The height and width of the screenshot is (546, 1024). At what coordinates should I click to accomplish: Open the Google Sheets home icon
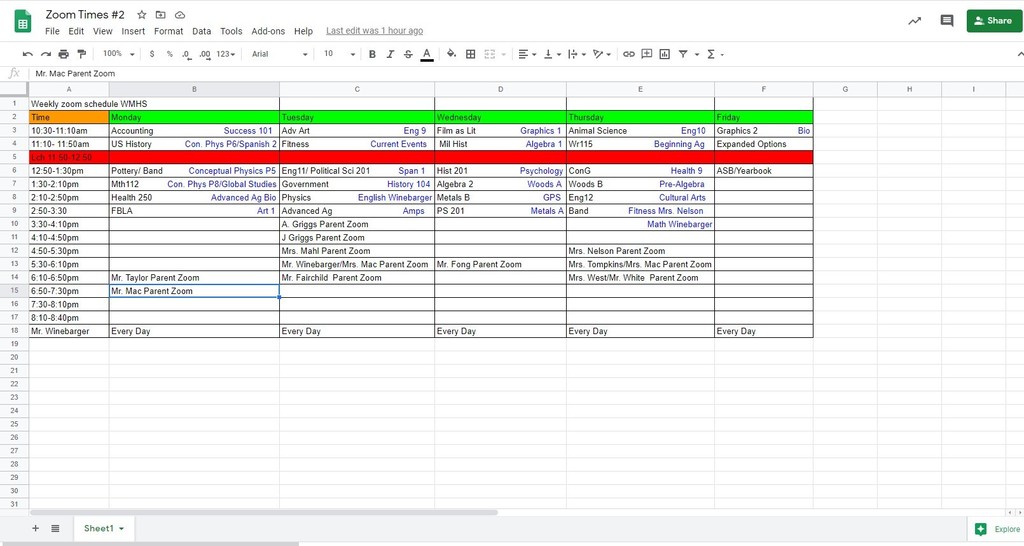(x=23, y=22)
